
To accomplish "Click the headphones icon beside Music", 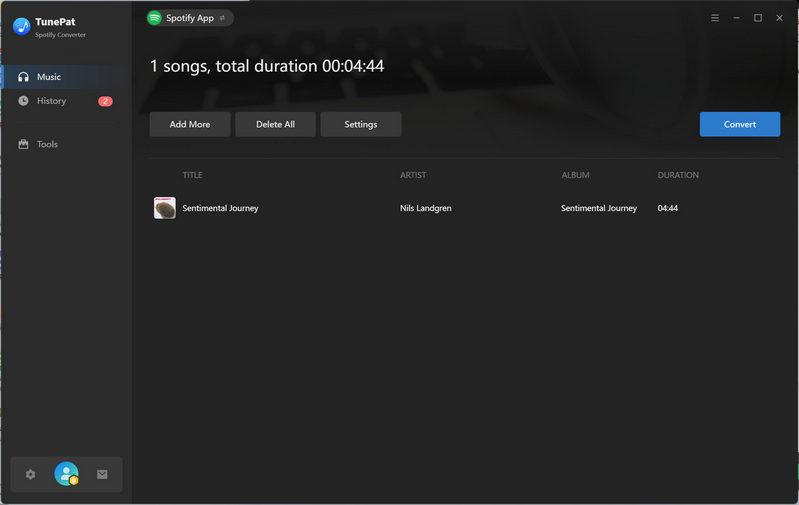I will pyautogui.click(x=23, y=77).
